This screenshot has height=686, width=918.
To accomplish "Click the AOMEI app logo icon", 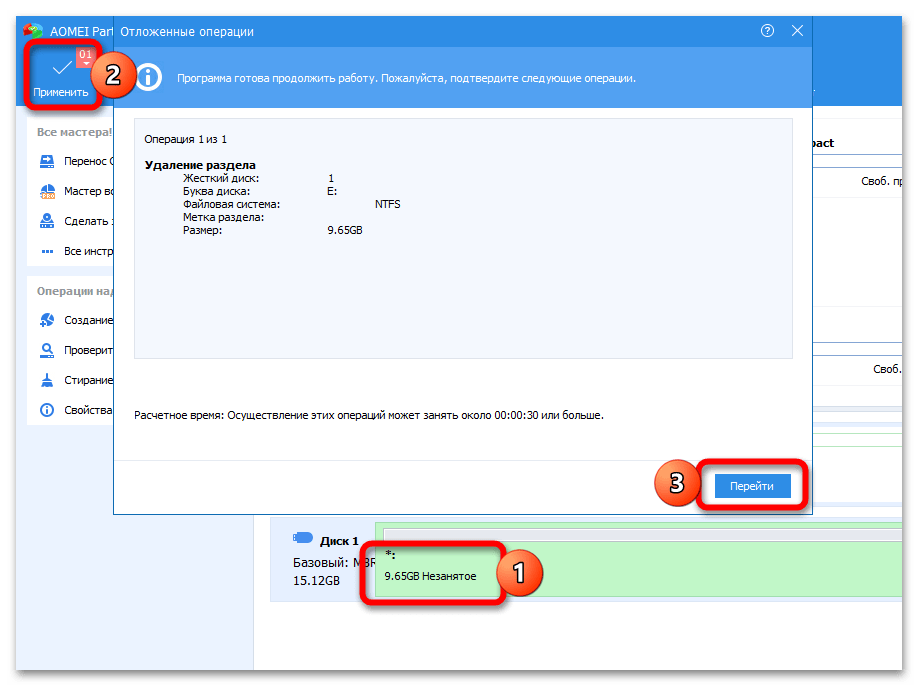I will tap(33, 30).
